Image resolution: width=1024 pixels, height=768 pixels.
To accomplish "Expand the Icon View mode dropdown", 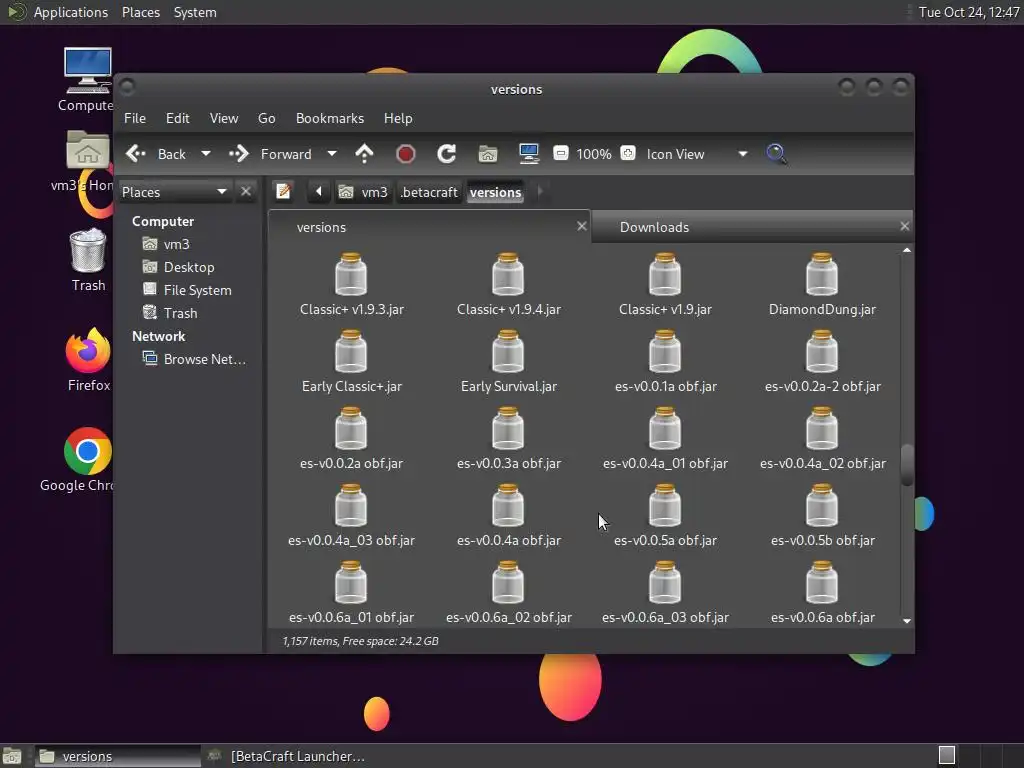I will click(742, 154).
